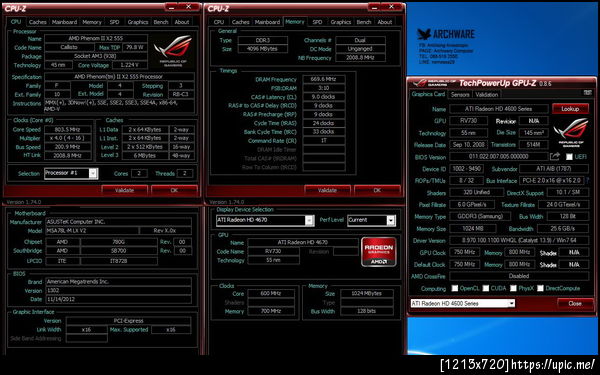This screenshot has width=600, height=375.
Task: Open the GPU-Z title bar menu icon
Action: pyautogui.click(x=587, y=93)
